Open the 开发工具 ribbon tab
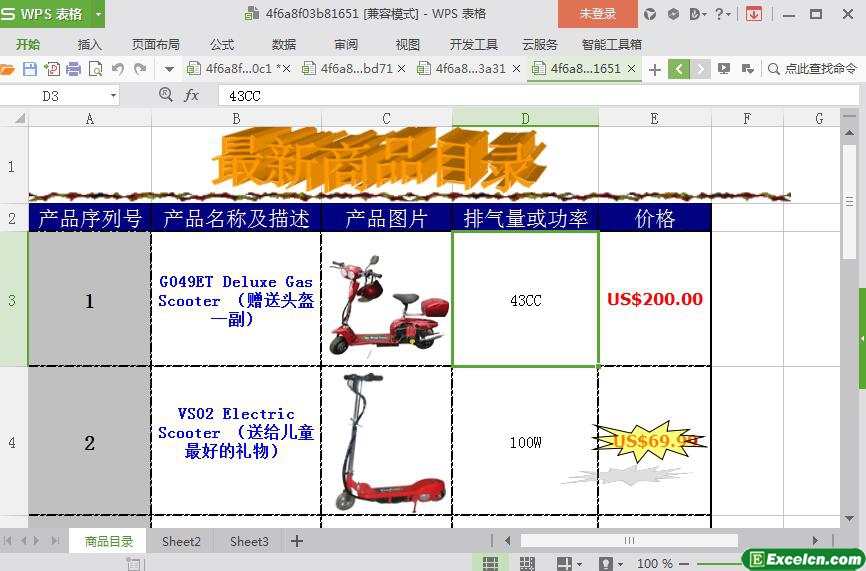 pyautogui.click(x=474, y=44)
